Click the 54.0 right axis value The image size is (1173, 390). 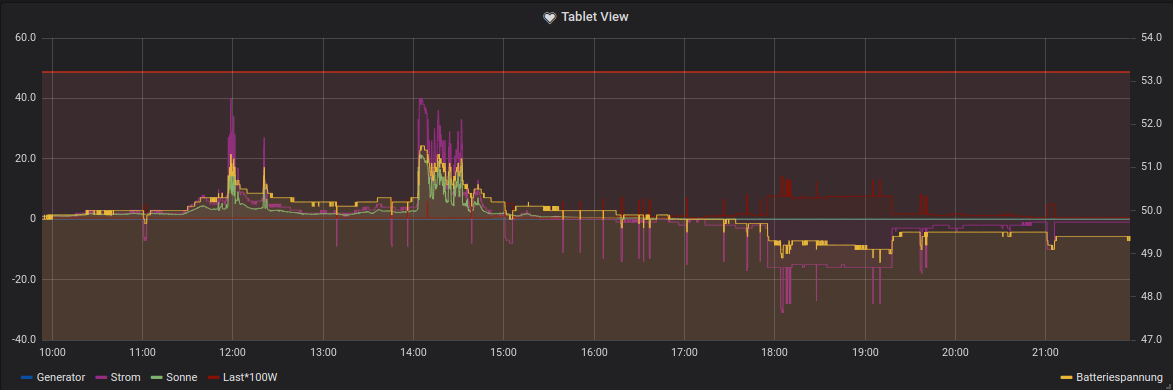coord(1148,37)
